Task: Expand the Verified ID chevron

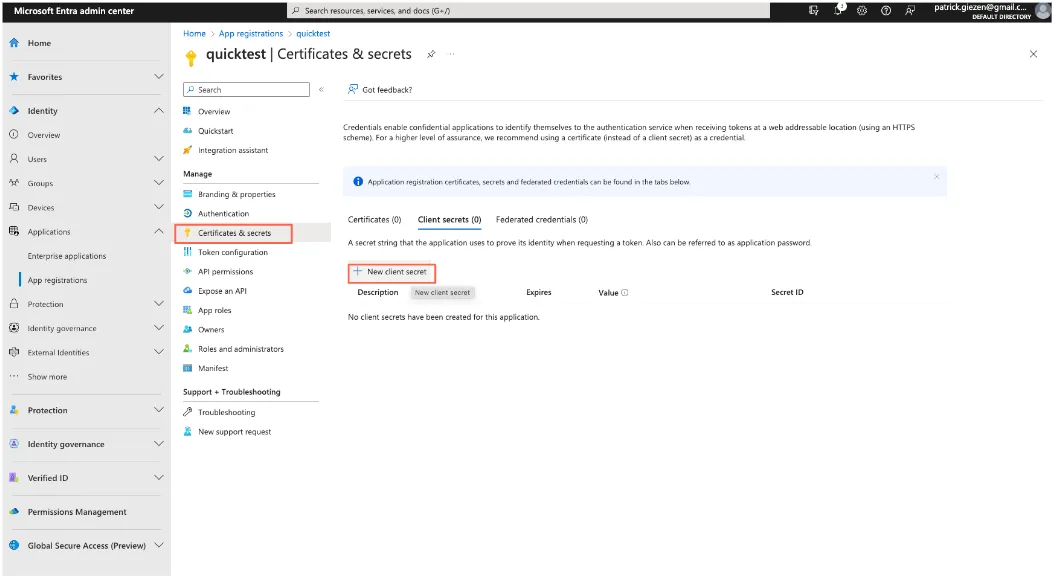Action: (159, 477)
